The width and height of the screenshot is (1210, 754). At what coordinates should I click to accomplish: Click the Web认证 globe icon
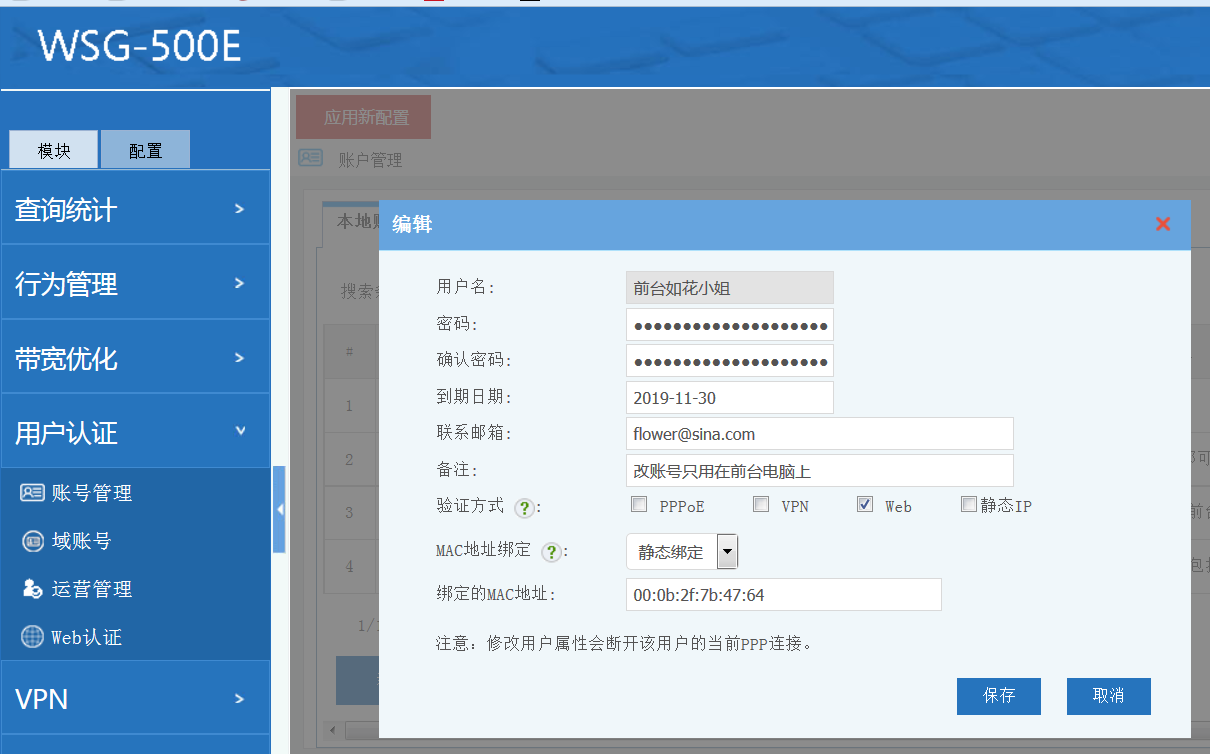(x=32, y=637)
